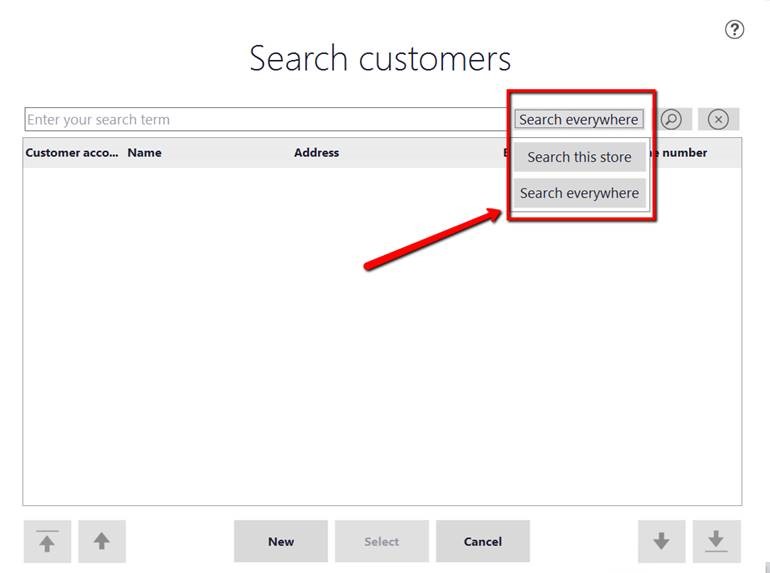This screenshot has height=573, width=770.
Task: Click the Search customers page title
Action: click(380, 58)
